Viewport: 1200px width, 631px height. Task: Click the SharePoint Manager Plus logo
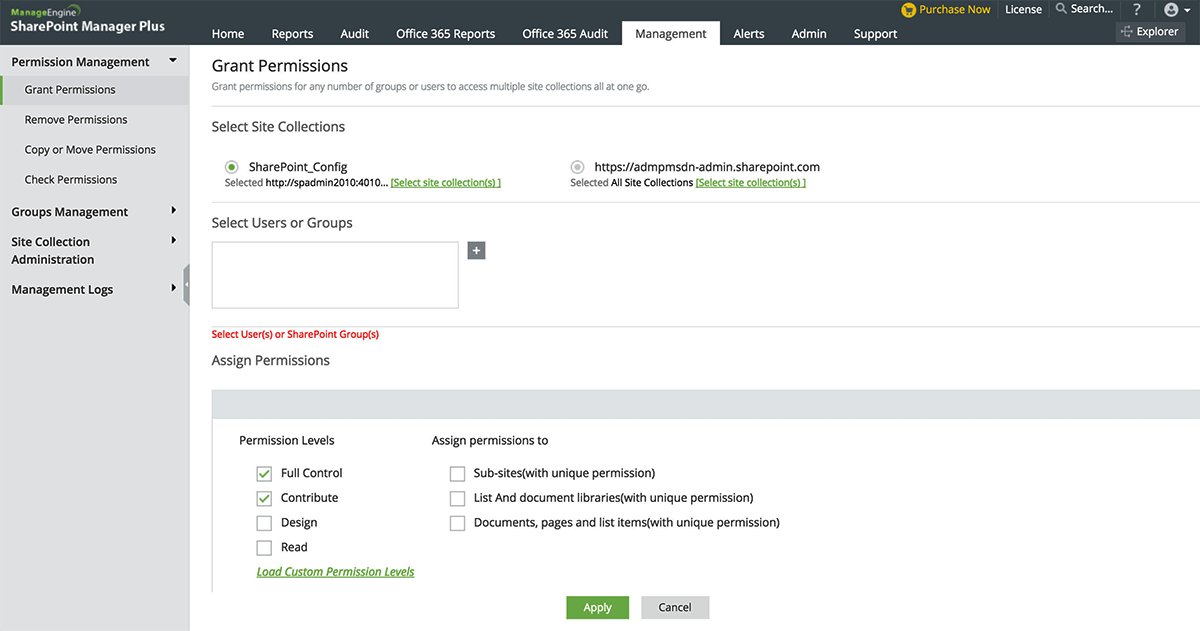88,20
